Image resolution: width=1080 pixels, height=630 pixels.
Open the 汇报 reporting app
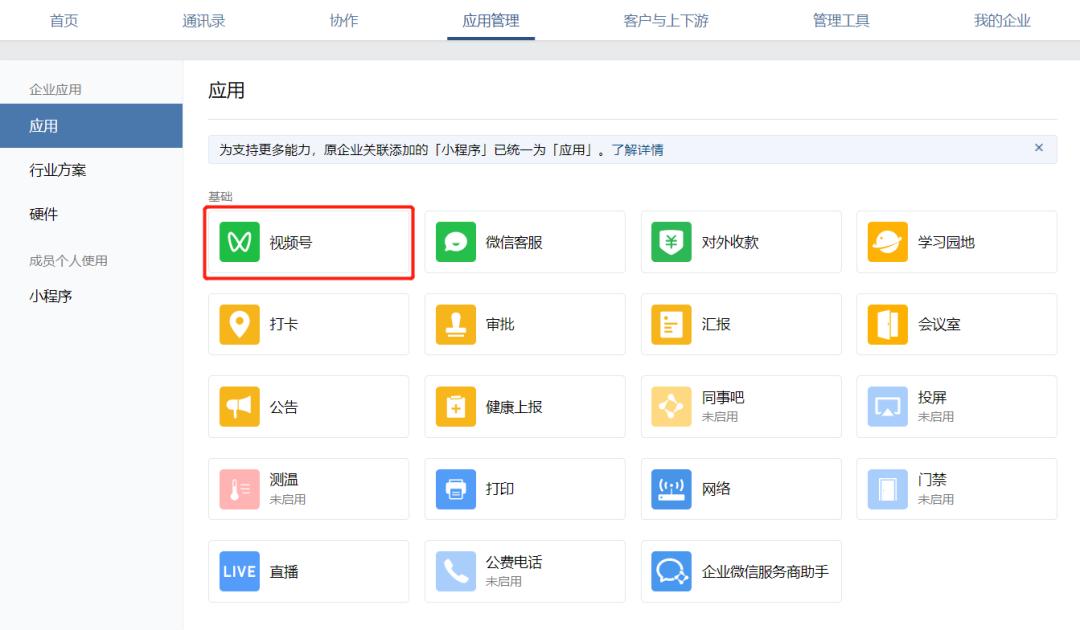pyautogui.click(x=740, y=323)
